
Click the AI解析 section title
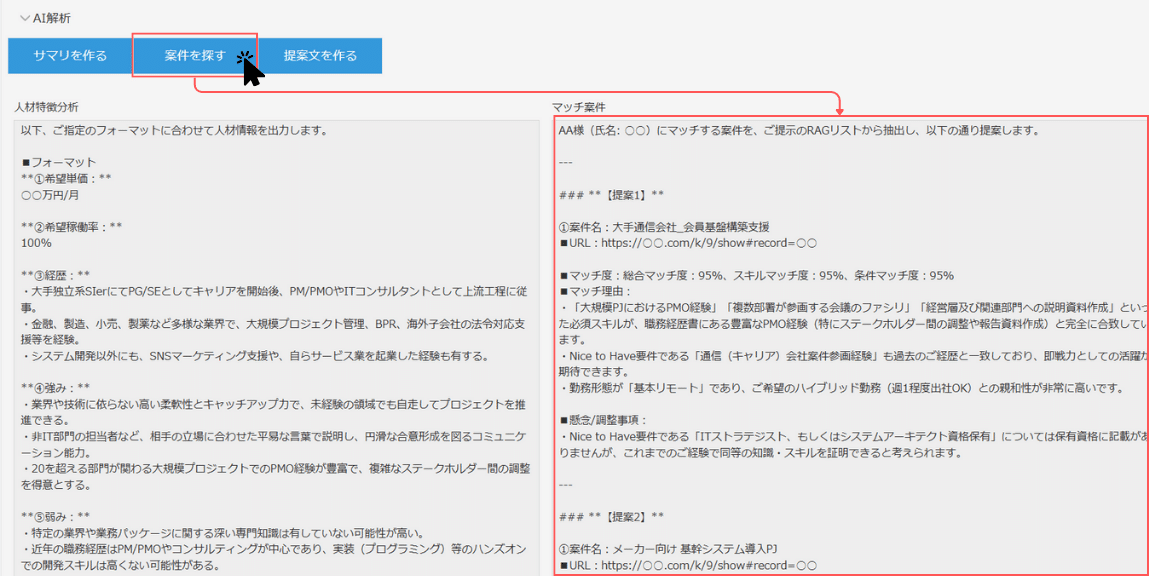(x=52, y=18)
